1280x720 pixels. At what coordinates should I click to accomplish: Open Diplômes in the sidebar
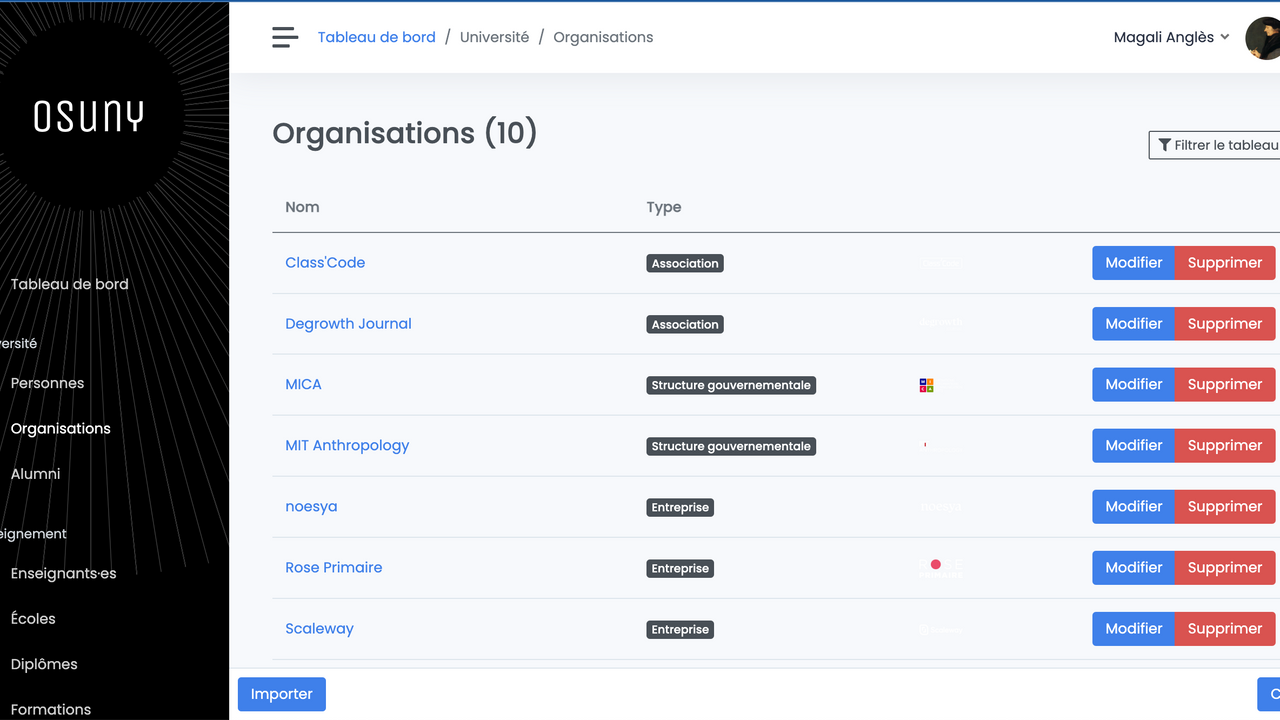[44, 663]
